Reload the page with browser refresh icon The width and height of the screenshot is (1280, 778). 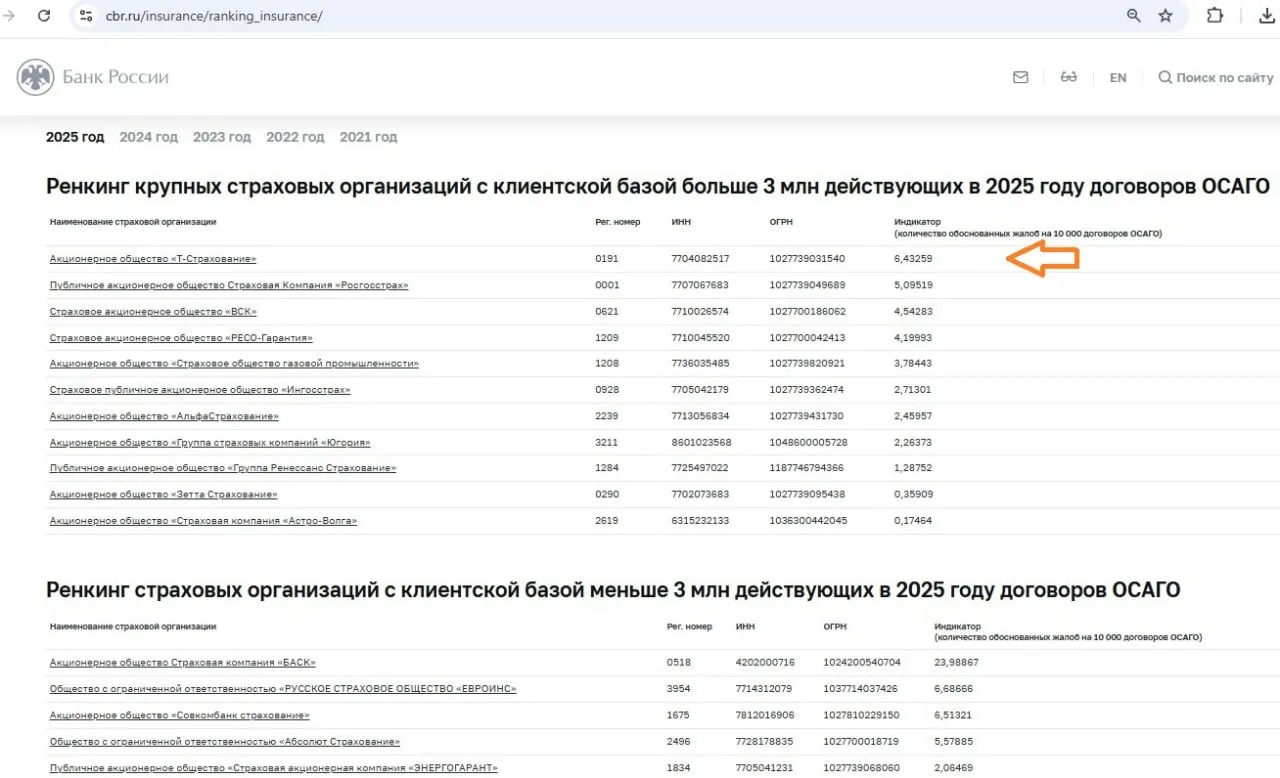tap(44, 16)
